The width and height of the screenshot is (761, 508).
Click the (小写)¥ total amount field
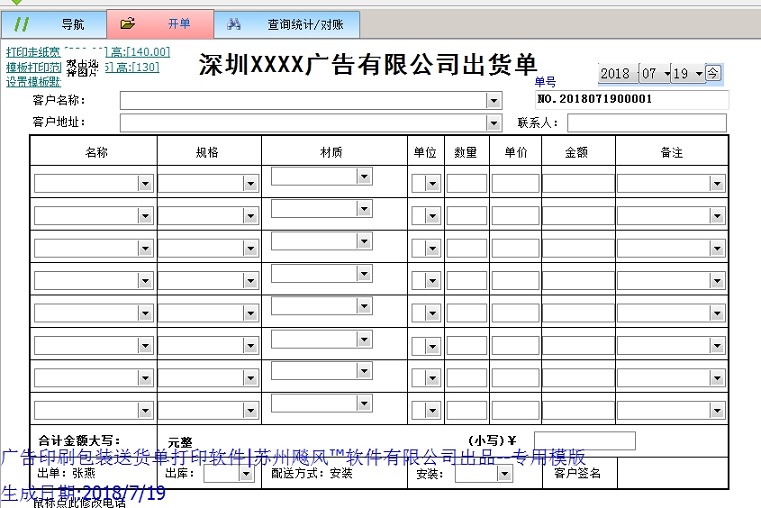coord(584,441)
